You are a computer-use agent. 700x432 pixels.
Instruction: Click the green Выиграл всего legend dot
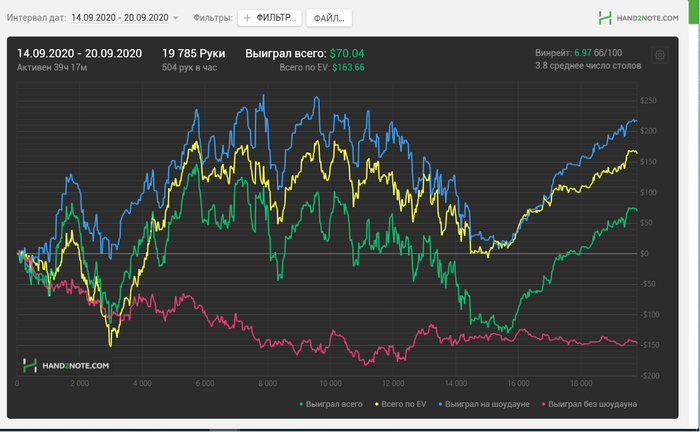(301, 404)
